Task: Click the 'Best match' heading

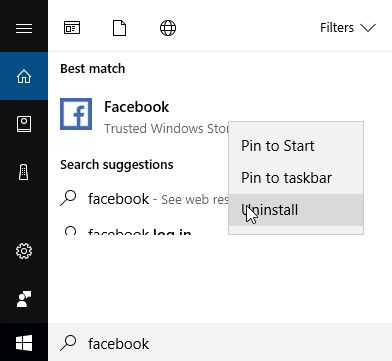Action: (x=93, y=69)
